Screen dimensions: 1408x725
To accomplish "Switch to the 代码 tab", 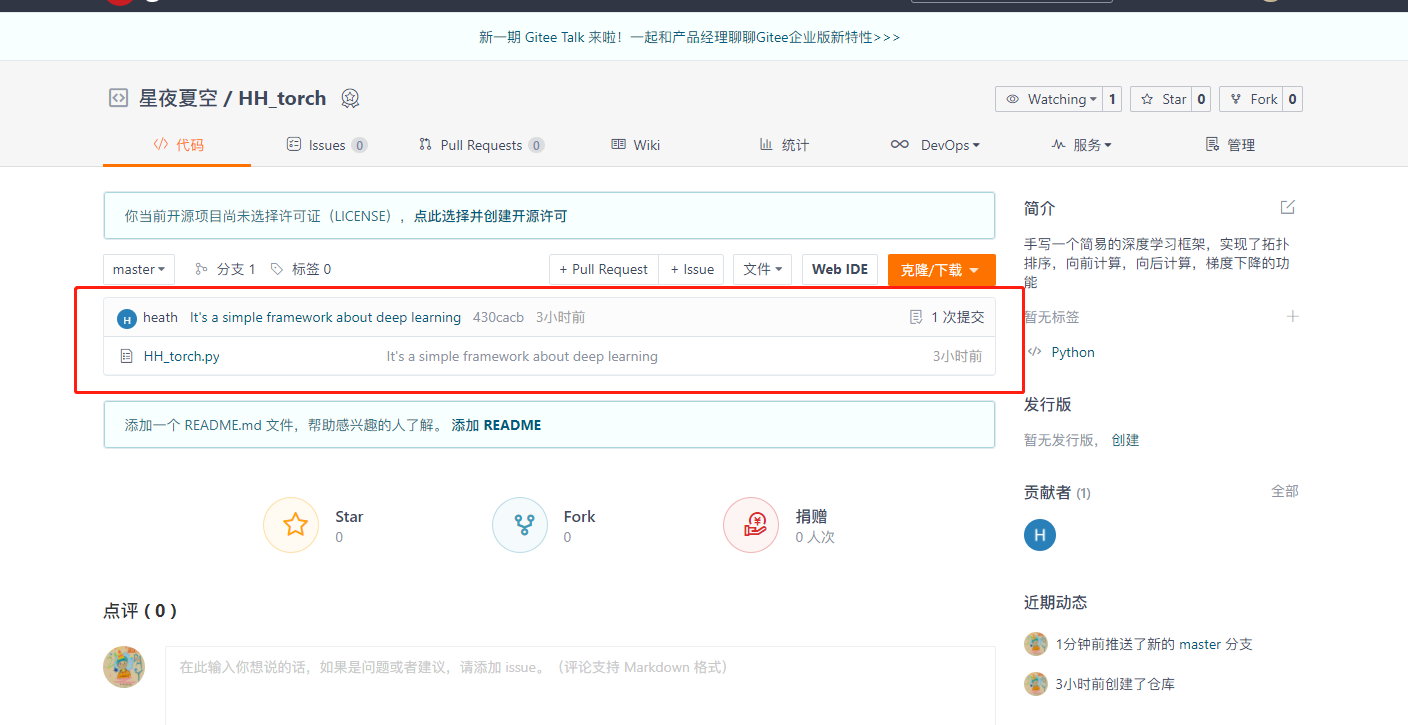I will pos(177,145).
